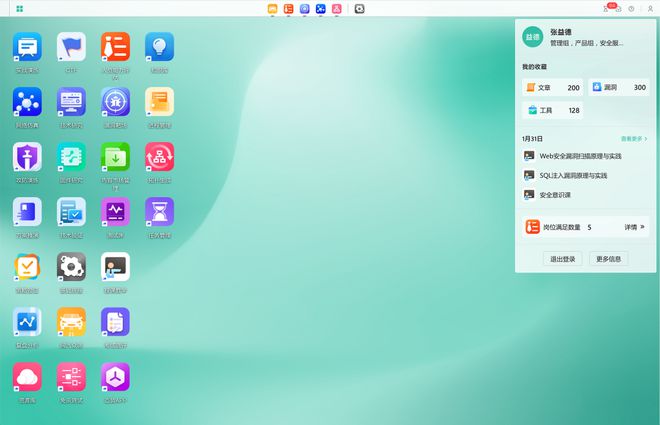Open the purple shield-and-sword desktop app
Viewport: 660px width, 425px height.
click(x=27, y=157)
